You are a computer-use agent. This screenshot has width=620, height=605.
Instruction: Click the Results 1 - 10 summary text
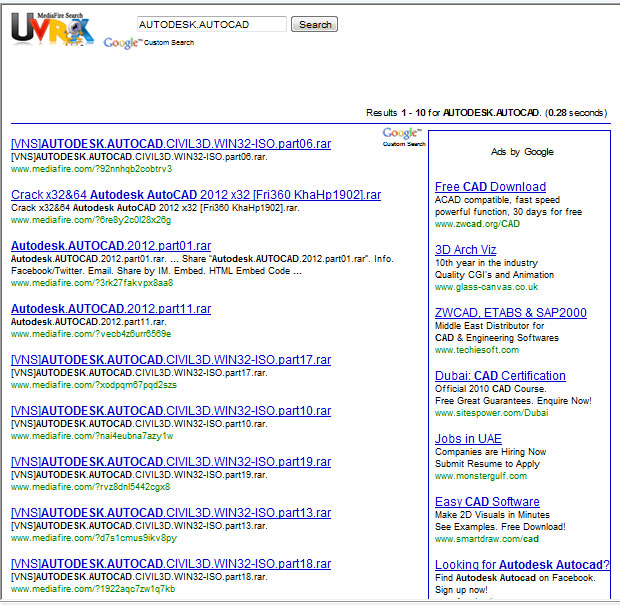point(486,113)
